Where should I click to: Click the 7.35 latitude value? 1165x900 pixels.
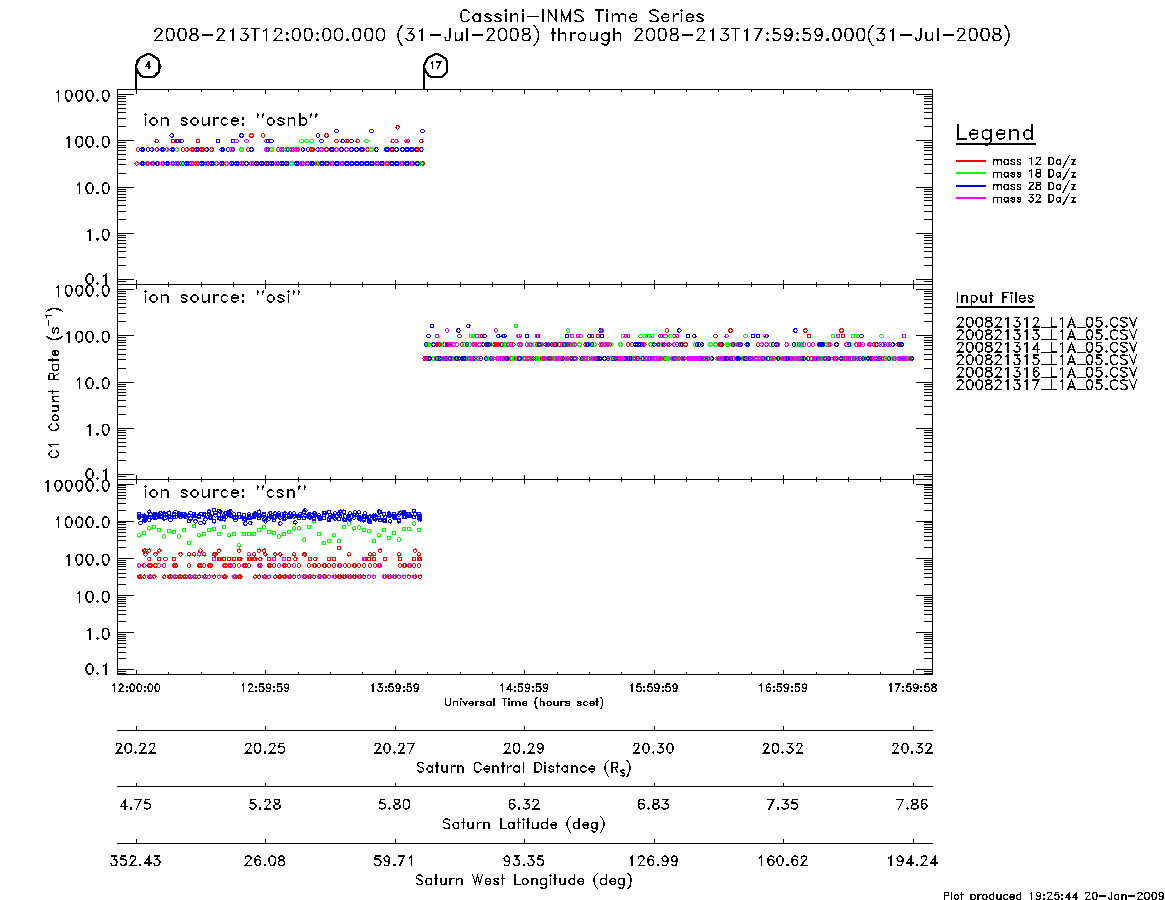[782, 805]
